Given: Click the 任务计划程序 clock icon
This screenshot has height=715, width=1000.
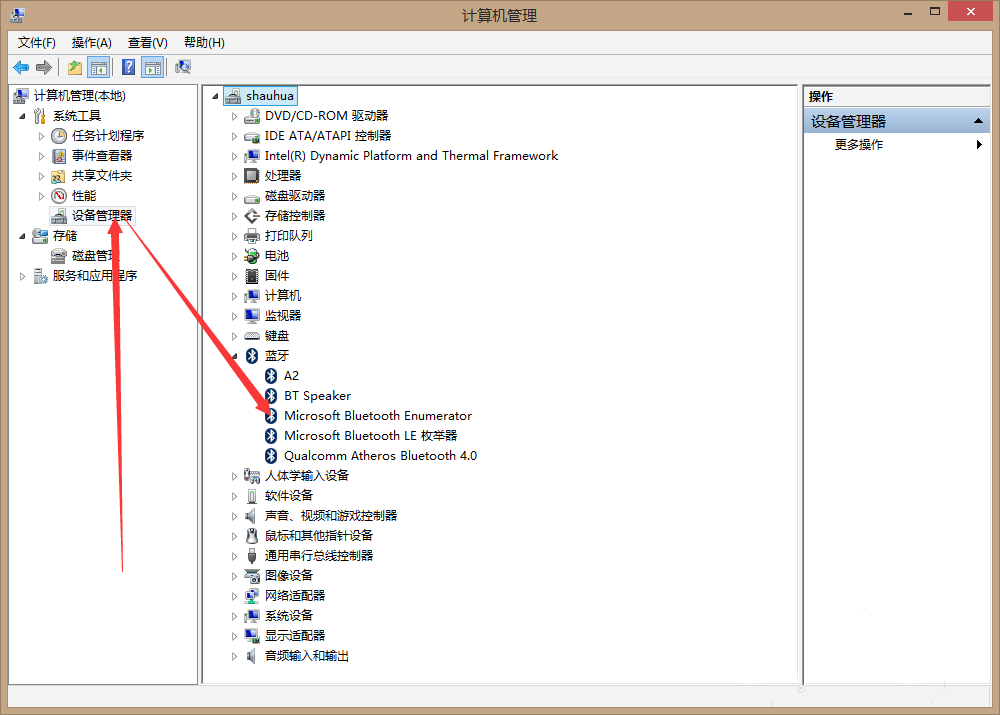Looking at the screenshot, I should pyautogui.click(x=59, y=136).
